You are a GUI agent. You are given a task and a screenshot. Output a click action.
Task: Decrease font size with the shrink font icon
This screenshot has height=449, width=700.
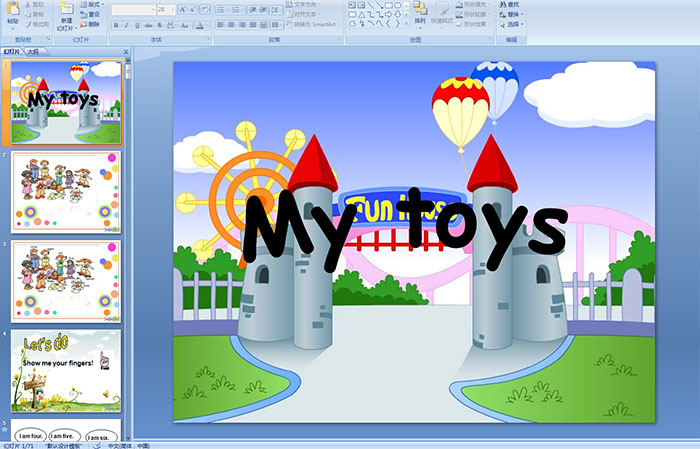click(x=193, y=9)
